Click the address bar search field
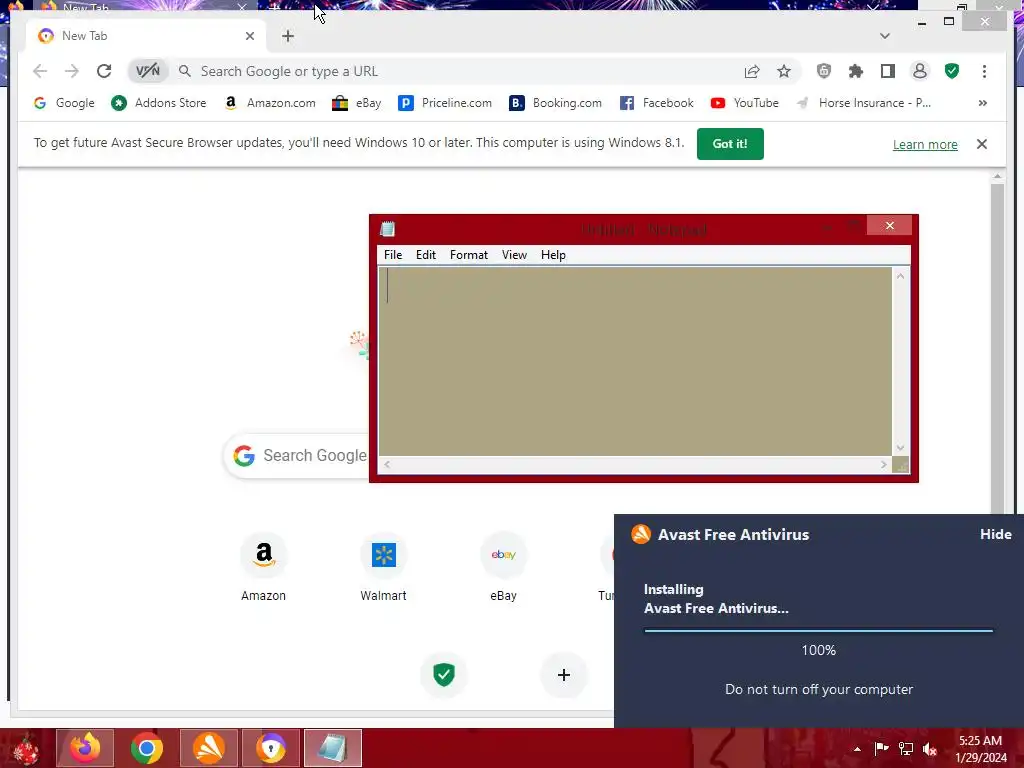Screen dimensions: 1024x768 [457, 71]
